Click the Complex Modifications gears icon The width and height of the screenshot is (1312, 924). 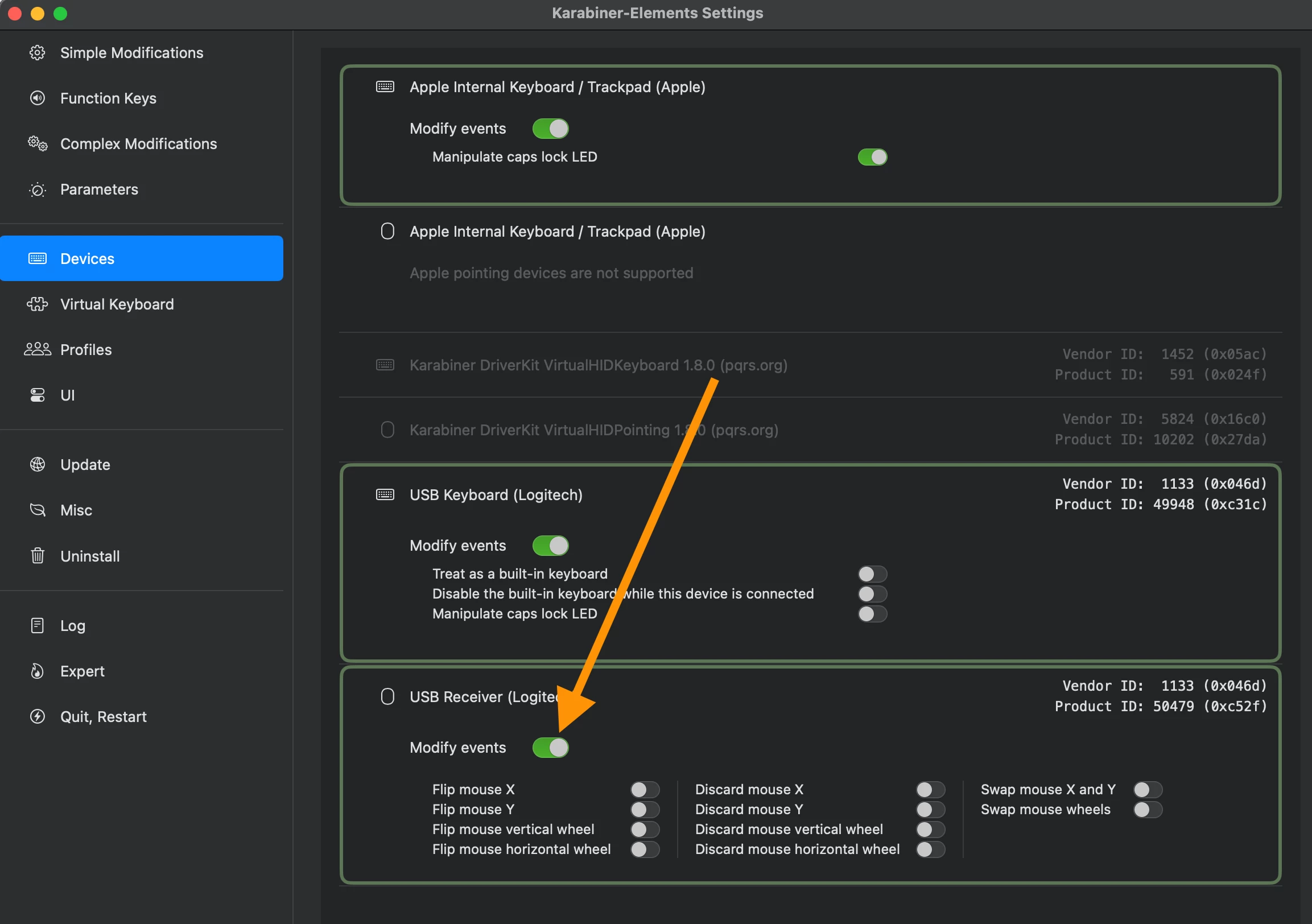(x=37, y=143)
